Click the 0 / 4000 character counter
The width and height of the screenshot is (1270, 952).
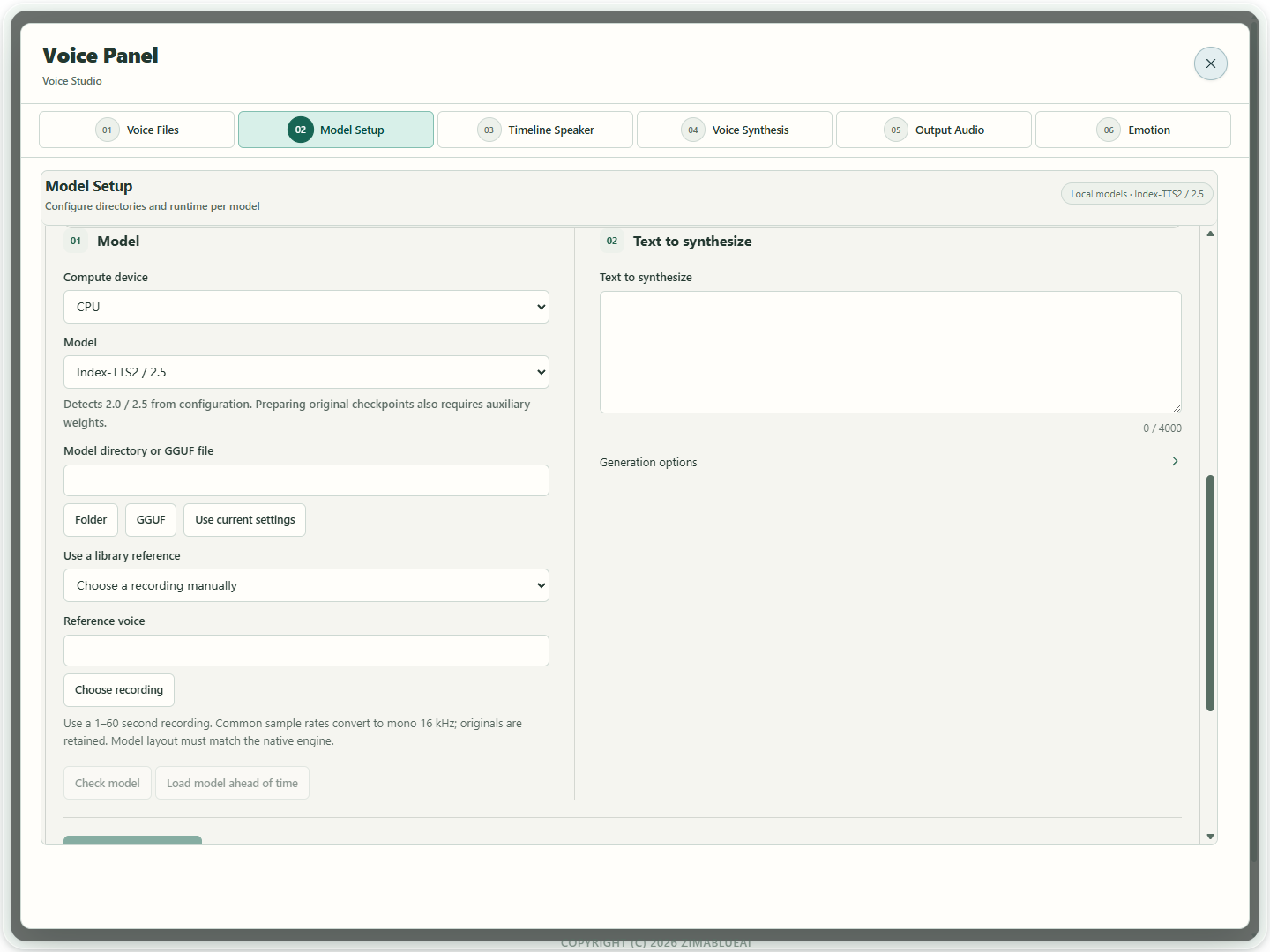tap(1162, 428)
